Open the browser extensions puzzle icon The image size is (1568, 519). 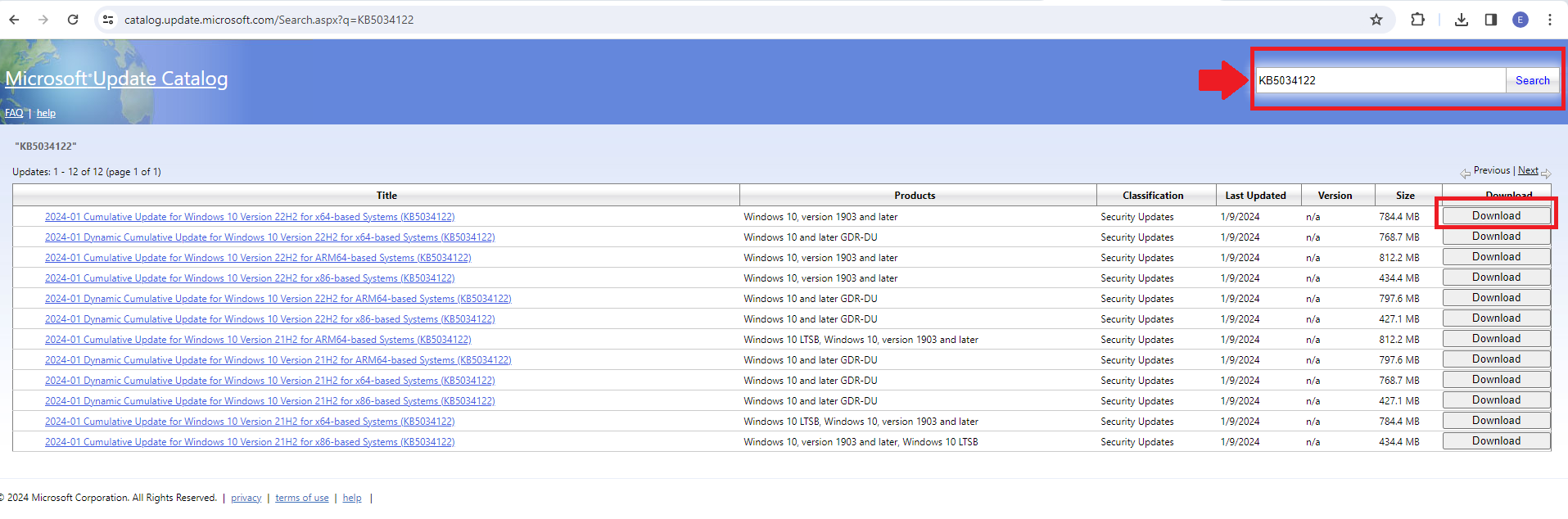click(x=1417, y=20)
